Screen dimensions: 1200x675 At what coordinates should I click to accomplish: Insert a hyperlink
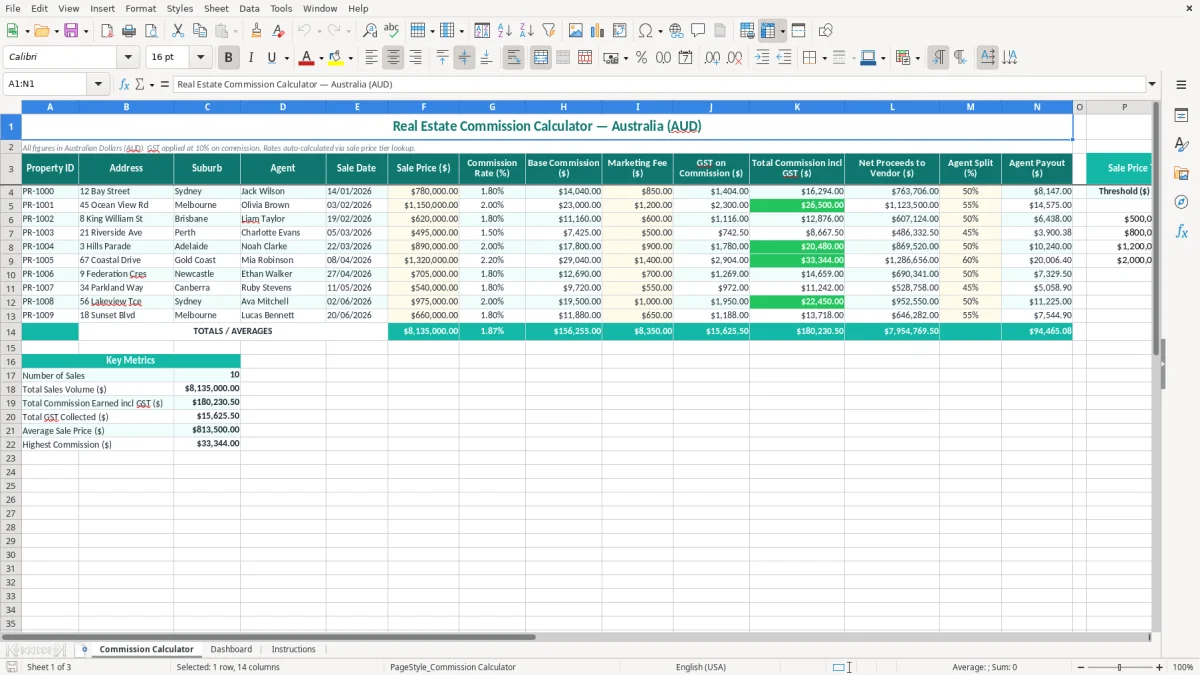click(676, 31)
